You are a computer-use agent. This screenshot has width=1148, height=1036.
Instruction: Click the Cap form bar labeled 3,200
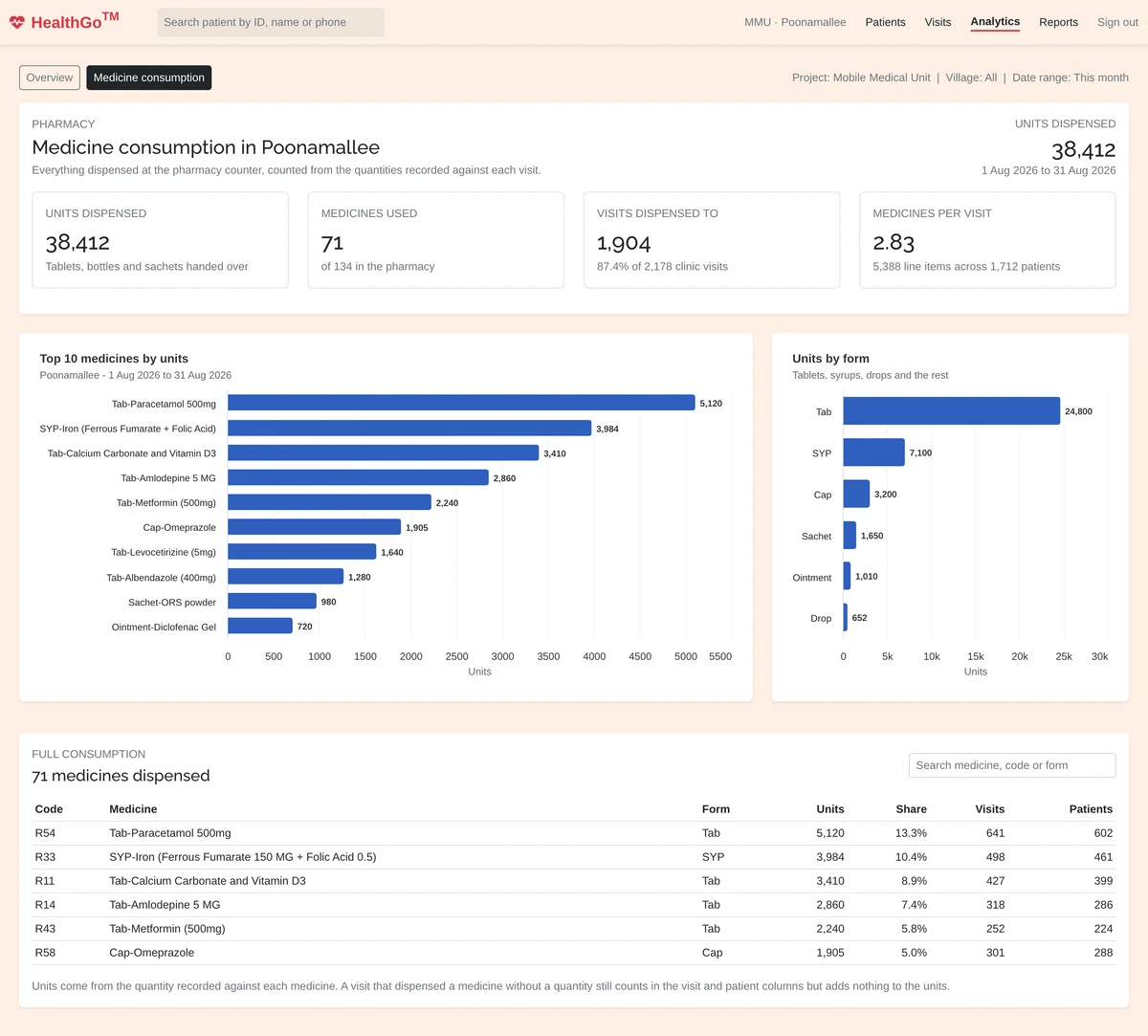[x=856, y=494]
